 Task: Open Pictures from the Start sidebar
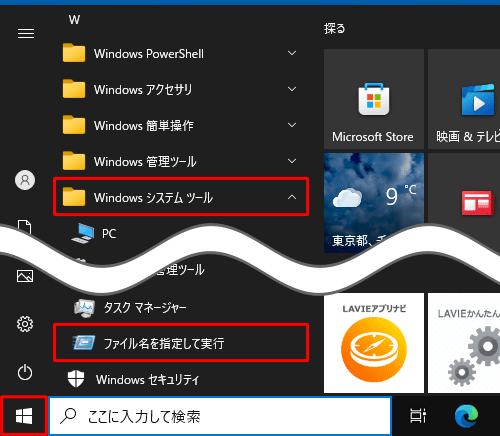pos(25,276)
